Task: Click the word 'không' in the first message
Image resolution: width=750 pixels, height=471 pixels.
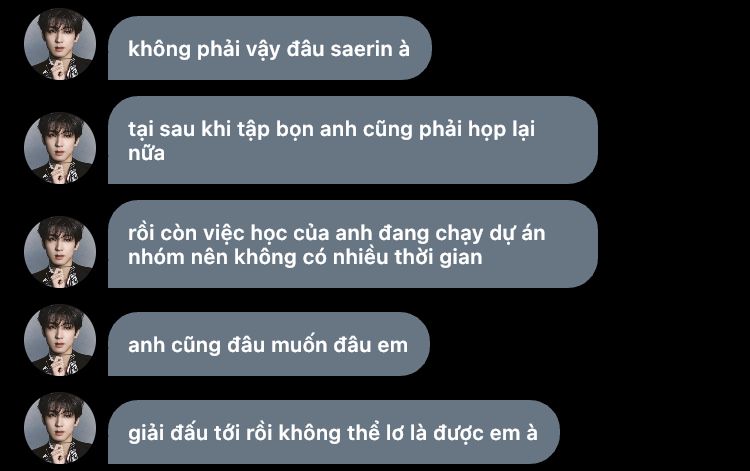Action: [x=160, y=49]
